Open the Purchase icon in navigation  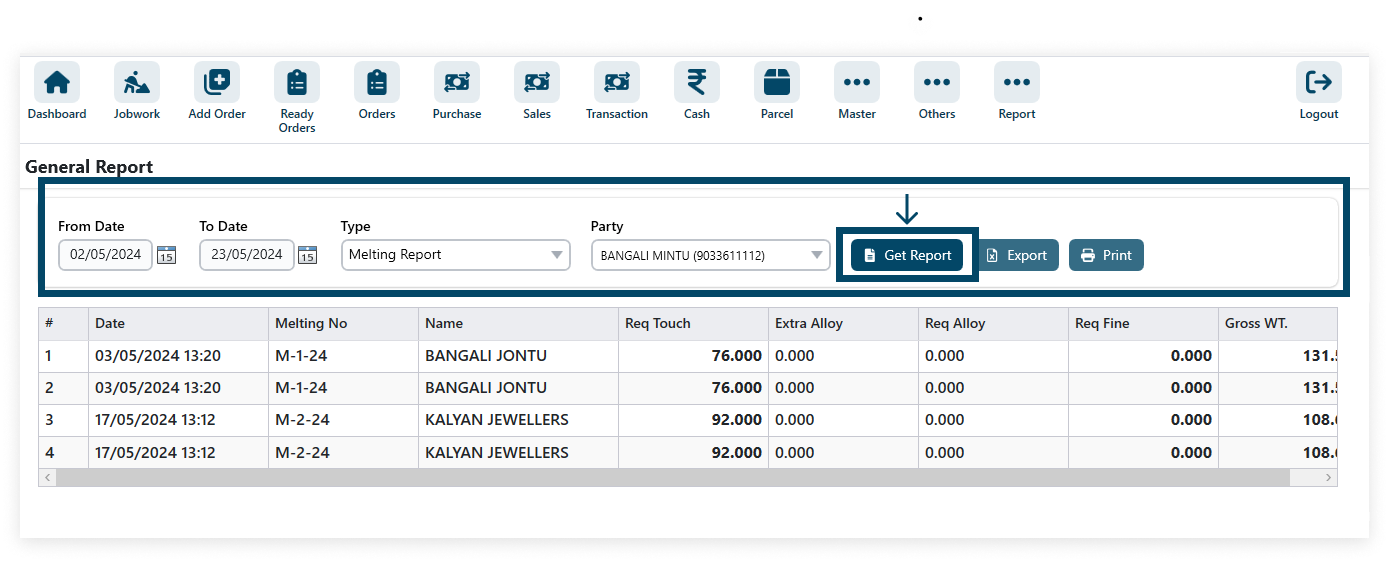[x=457, y=82]
